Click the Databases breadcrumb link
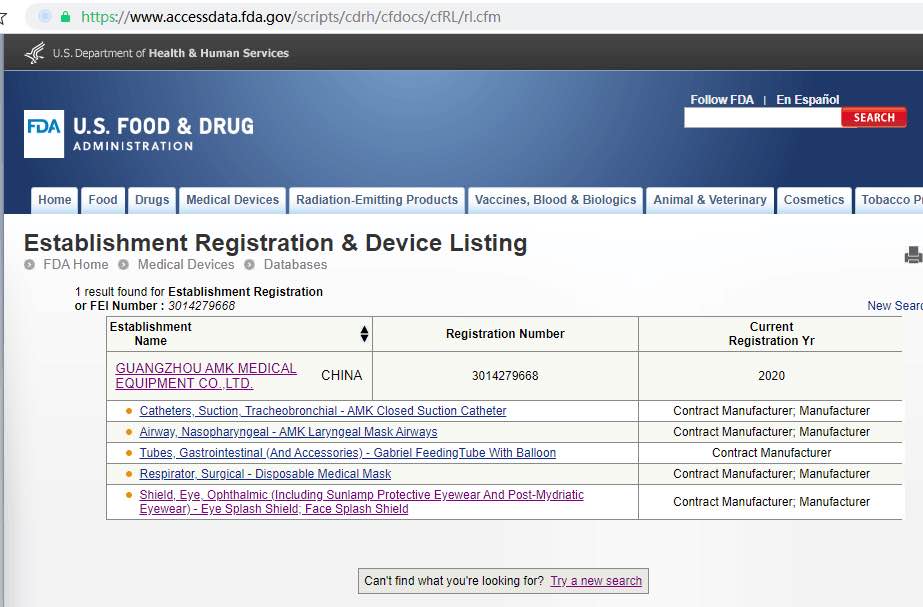 [295, 265]
